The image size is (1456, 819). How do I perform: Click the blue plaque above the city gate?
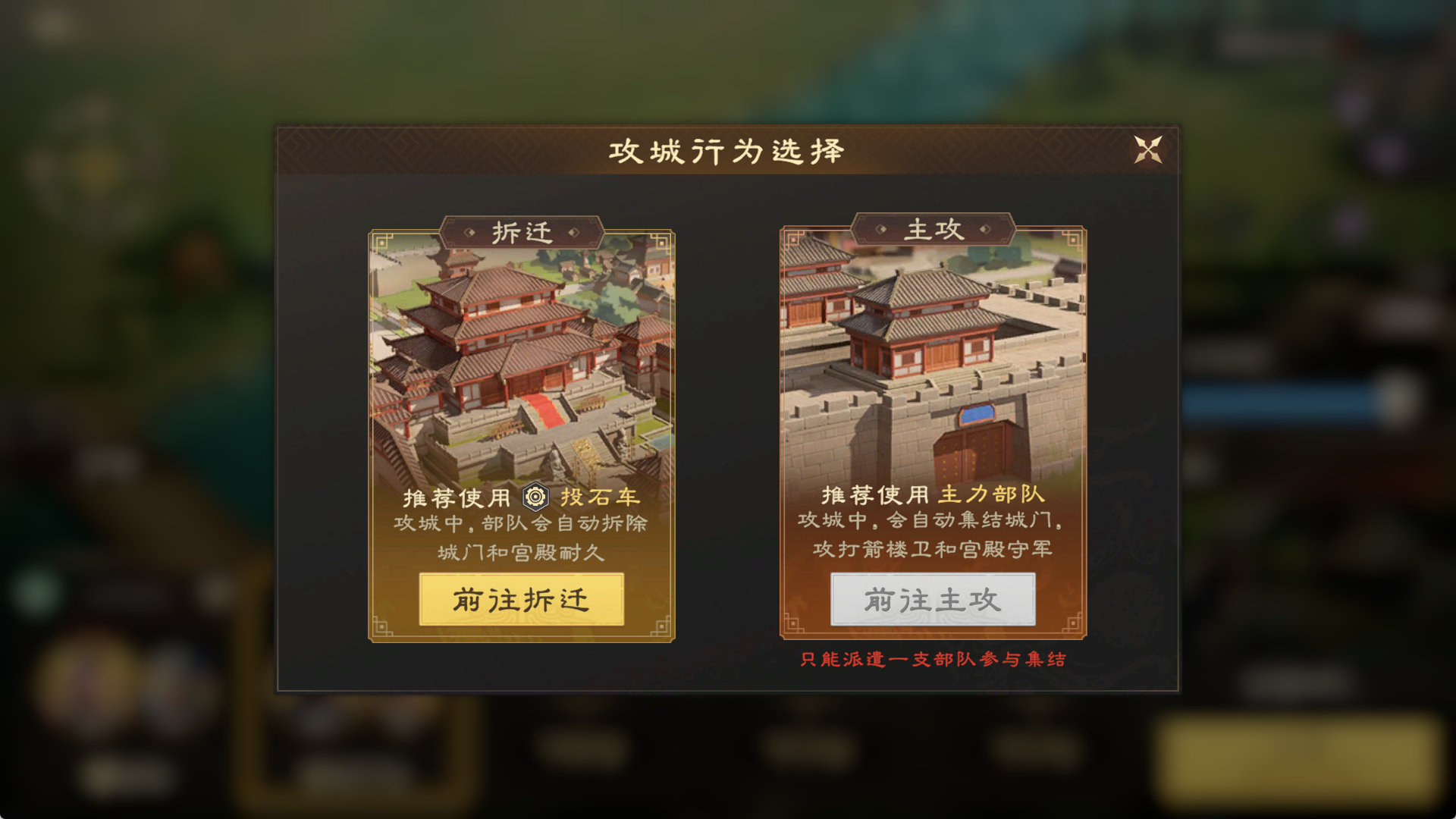pyautogui.click(x=977, y=415)
